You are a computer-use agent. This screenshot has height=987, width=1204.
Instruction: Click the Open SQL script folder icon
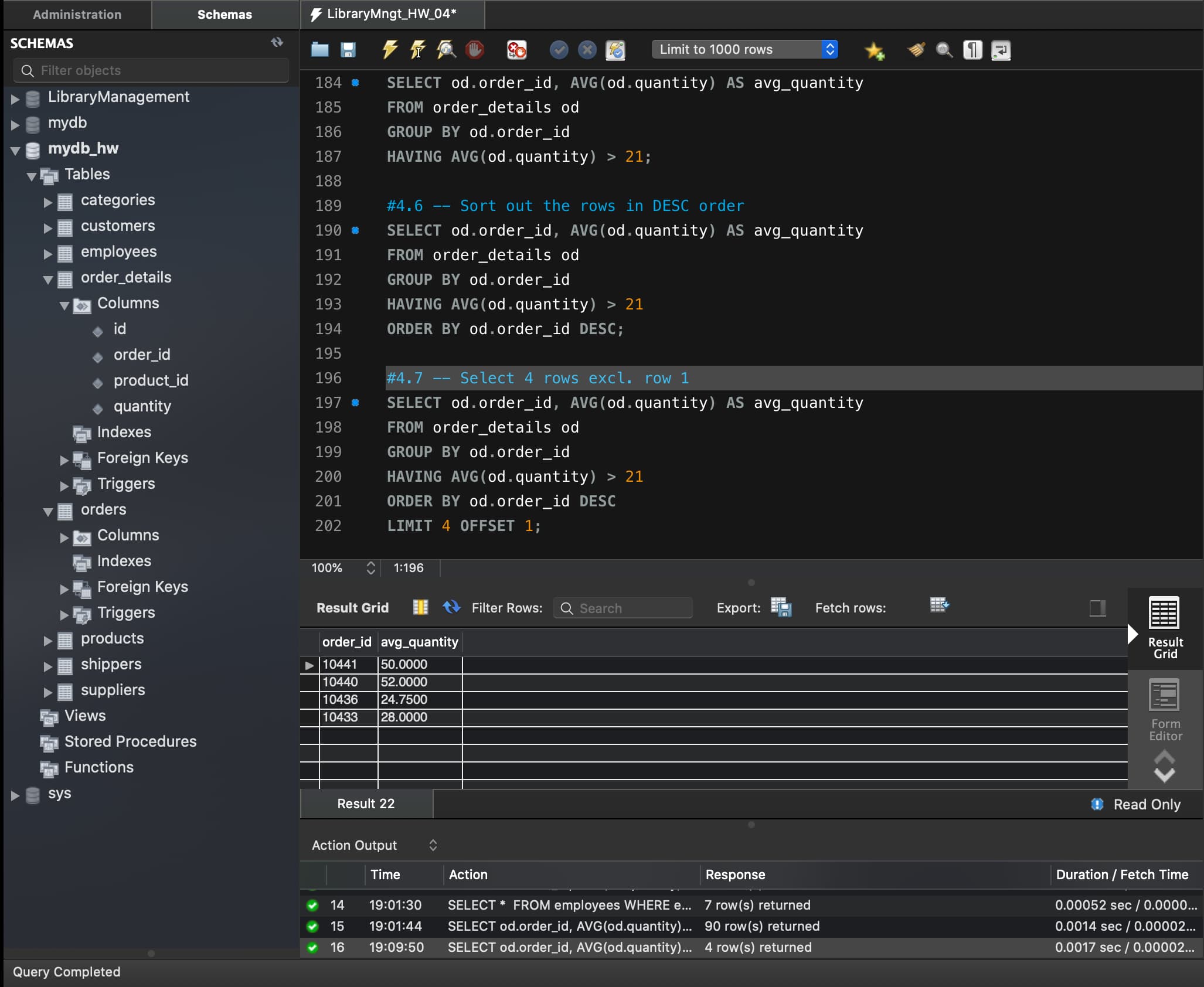tap(319, 50)
